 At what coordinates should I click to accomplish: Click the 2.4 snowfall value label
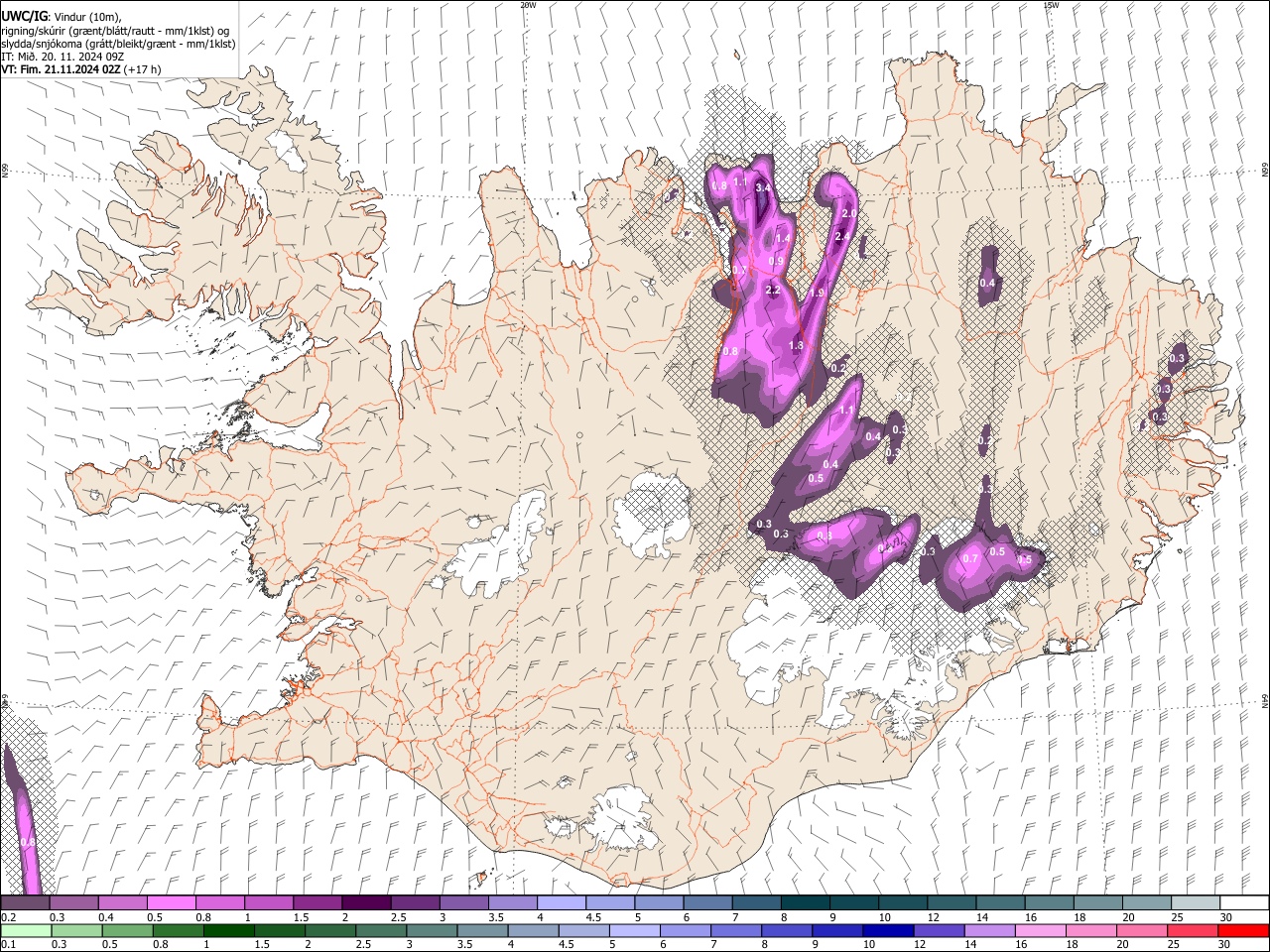[842, 237]
